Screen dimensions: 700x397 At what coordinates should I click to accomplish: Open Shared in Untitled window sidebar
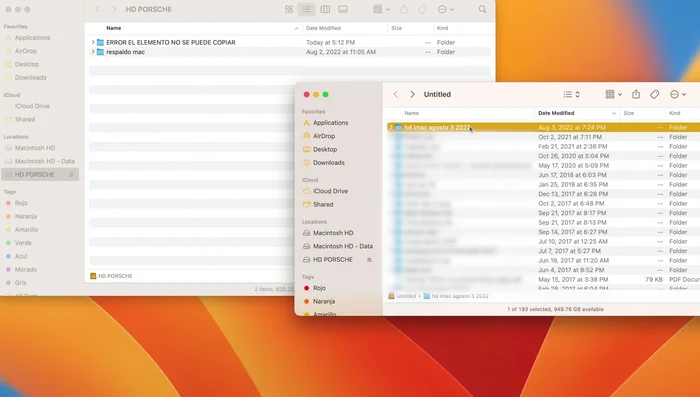(323, 205)
